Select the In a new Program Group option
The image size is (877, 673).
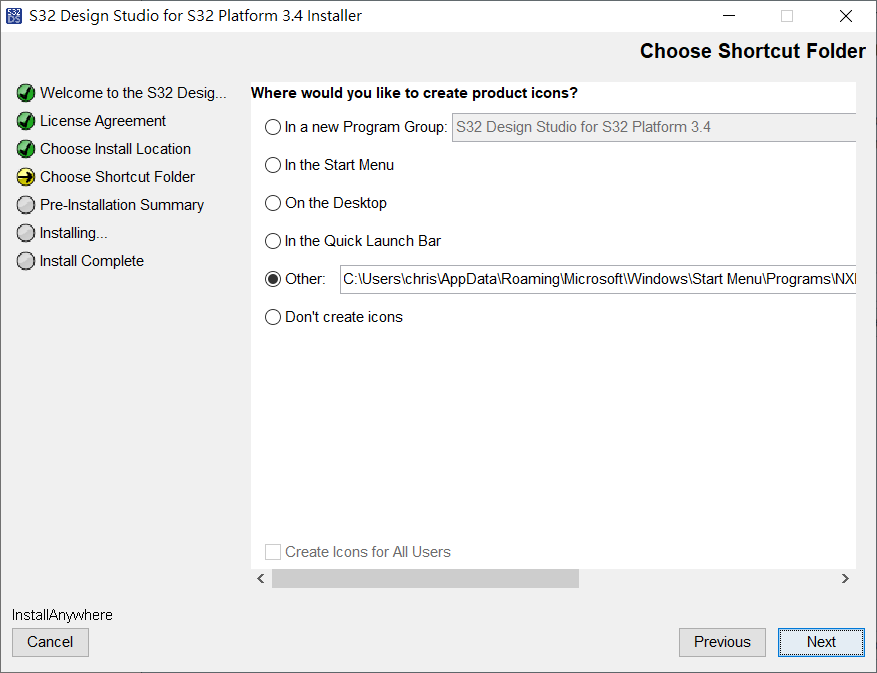pyautogui.click(x=273, y=127)
